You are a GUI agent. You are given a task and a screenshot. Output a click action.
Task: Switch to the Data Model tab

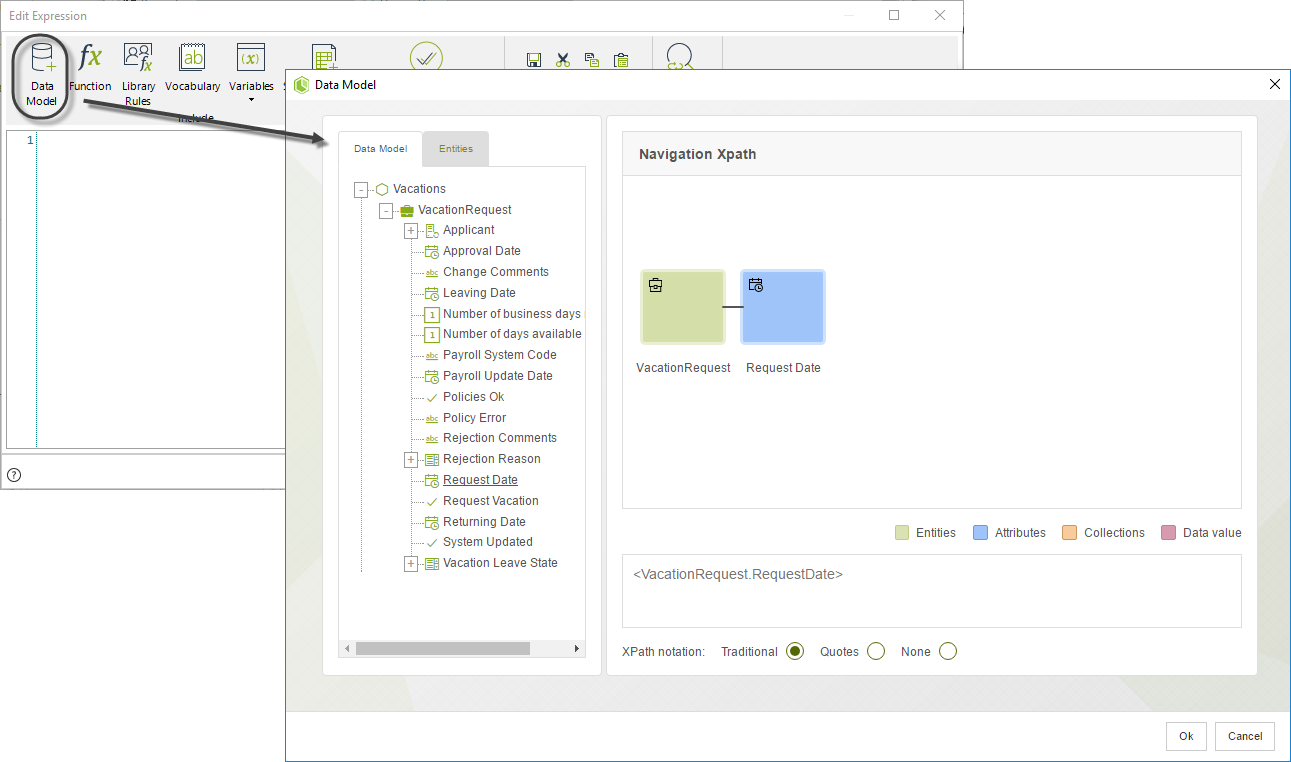(381, 148)
